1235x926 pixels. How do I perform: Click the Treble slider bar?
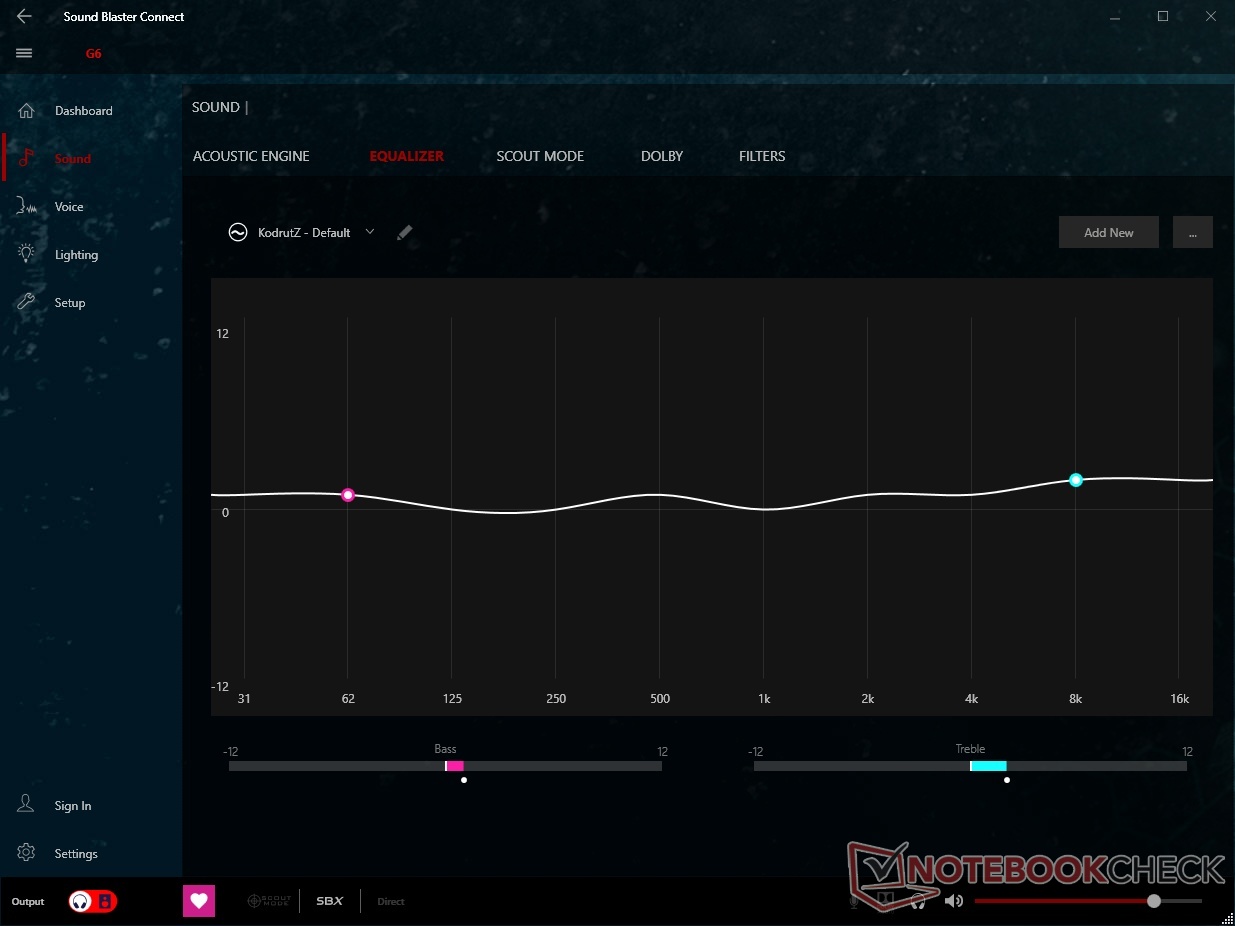(x=970, y=766)
